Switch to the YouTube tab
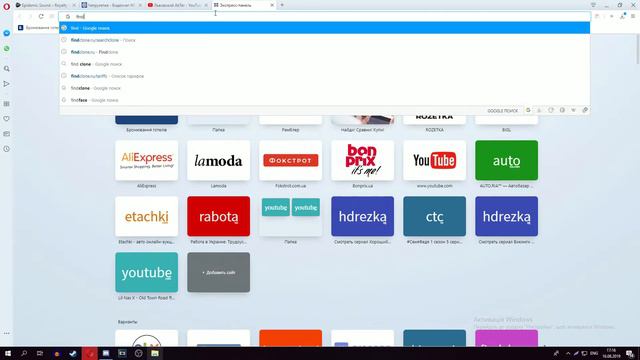Image resolution: width=640 pixels, height=360 pixels. (178, 5)
